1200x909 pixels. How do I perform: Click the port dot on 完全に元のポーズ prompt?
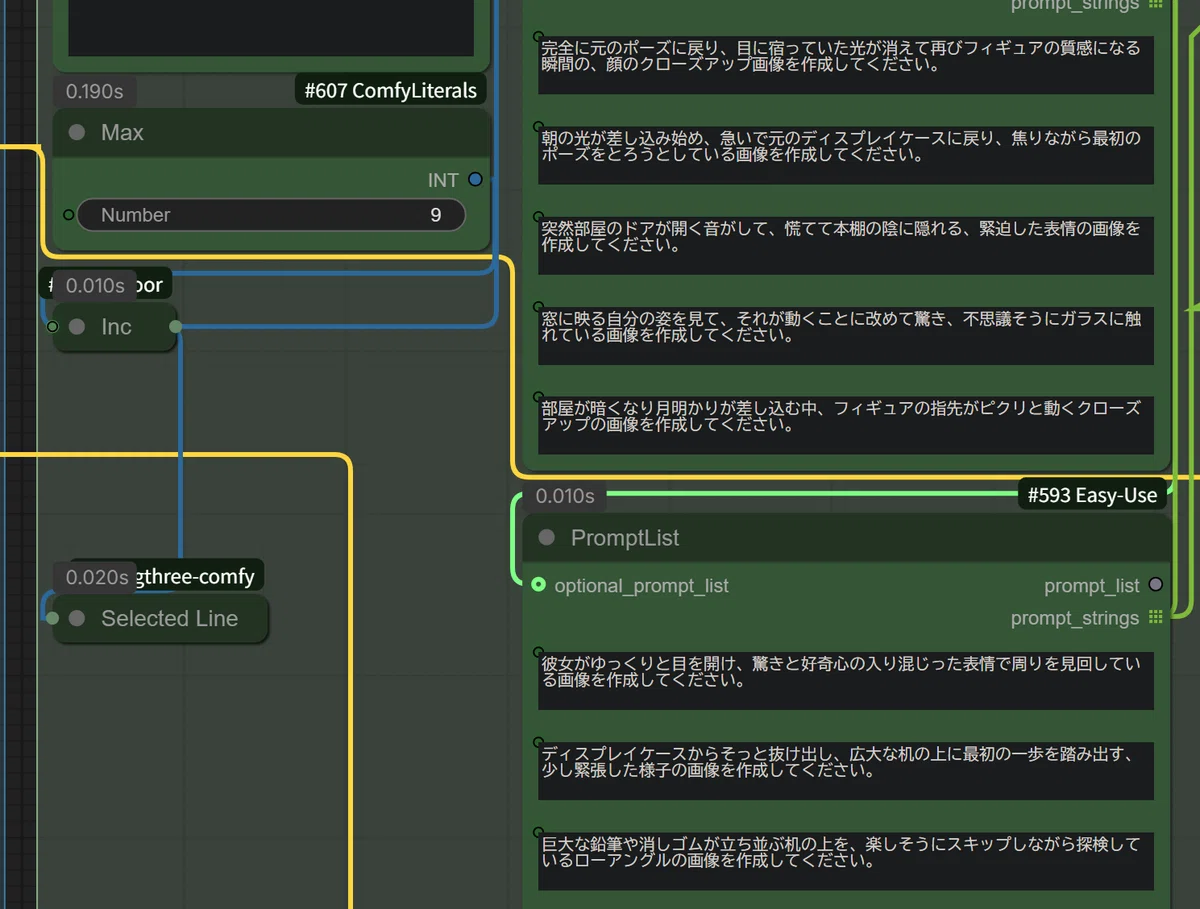point(539,37)
